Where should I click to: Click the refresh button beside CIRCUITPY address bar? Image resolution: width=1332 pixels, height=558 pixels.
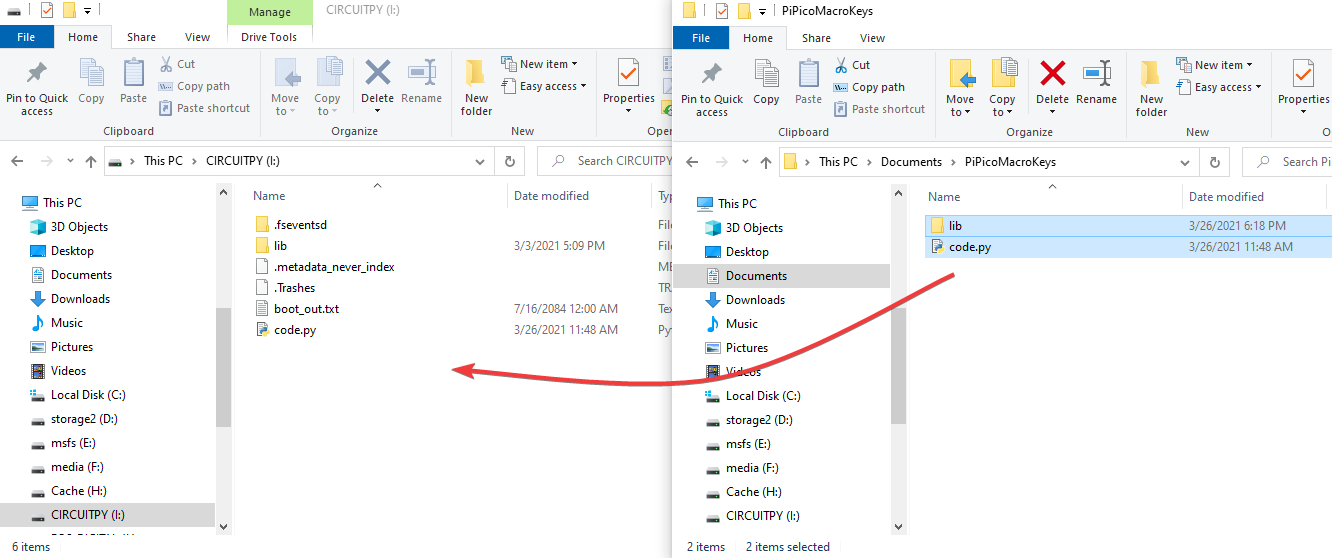coord(510,161)
